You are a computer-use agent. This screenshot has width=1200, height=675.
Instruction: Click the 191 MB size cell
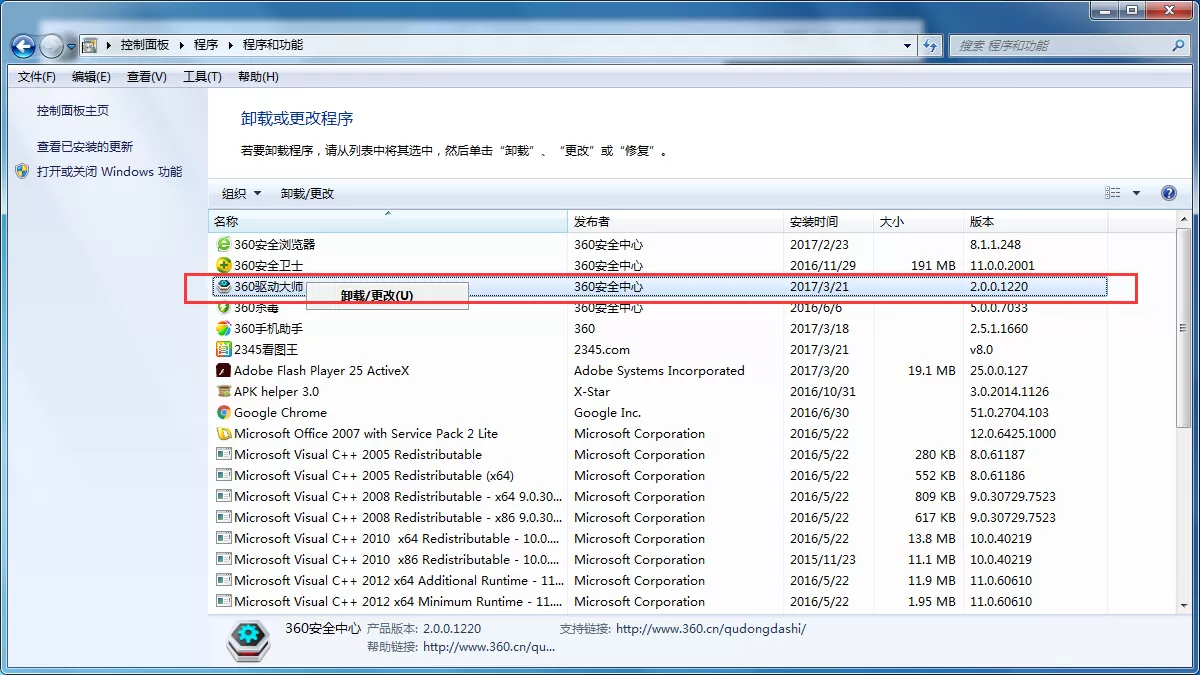(x=935, y=265)
